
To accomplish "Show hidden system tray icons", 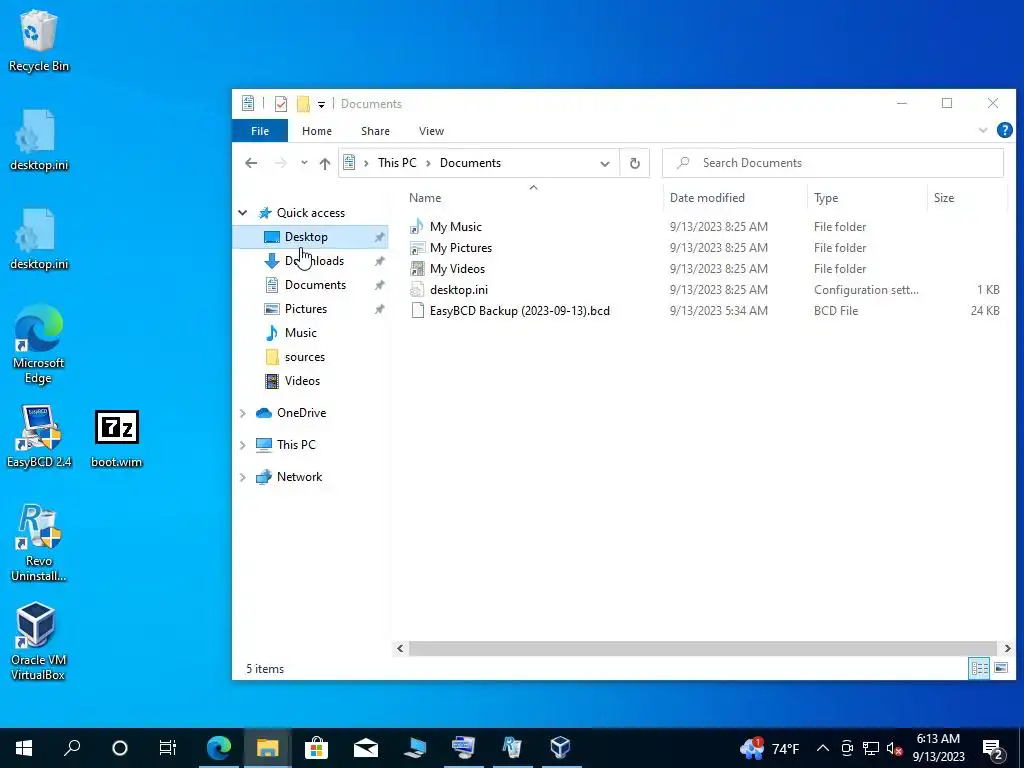I will pos(823,748).
